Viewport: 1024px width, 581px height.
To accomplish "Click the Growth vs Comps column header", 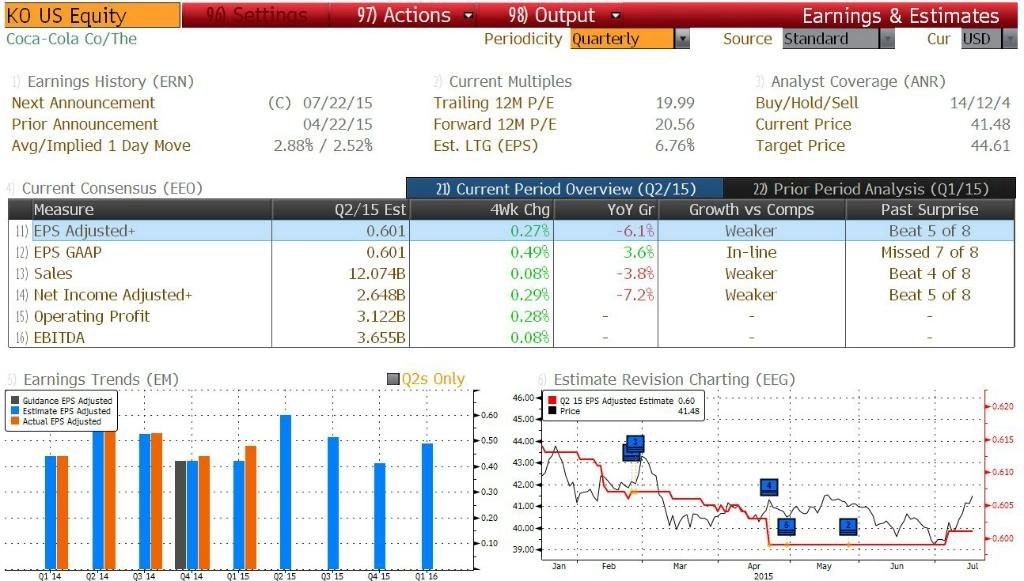I will click(x=752, y=210).
